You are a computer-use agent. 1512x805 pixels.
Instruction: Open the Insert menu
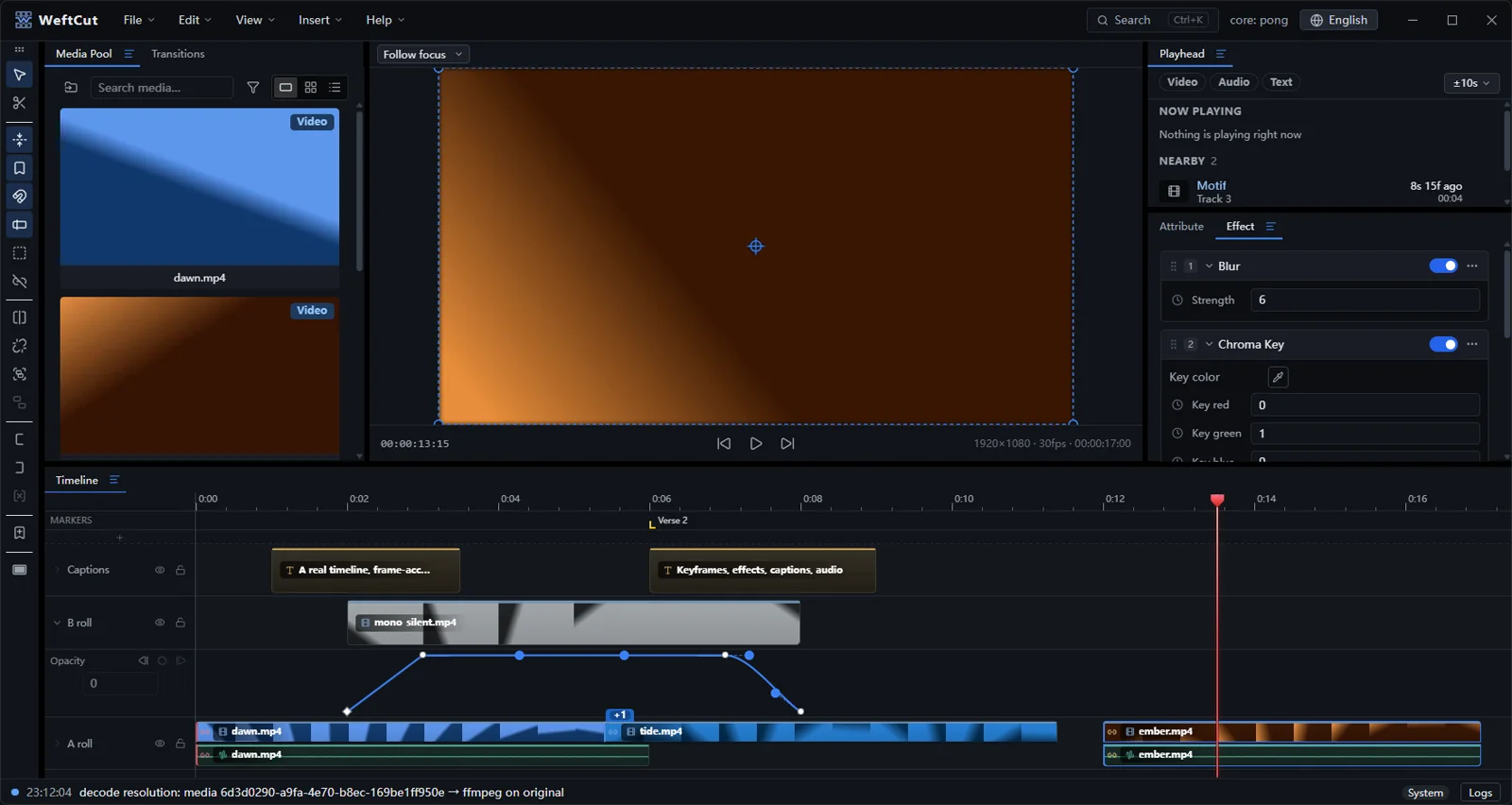[320, 20]
